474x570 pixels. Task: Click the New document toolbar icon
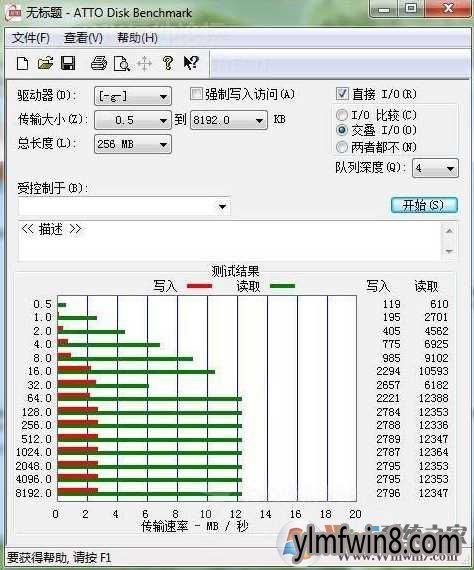(23, 64)
